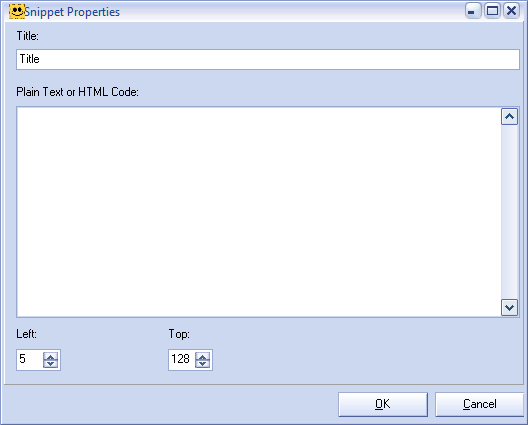Click the scroll up arrow in code area
This screenshot has height=425, width=528.
point(509,117)
